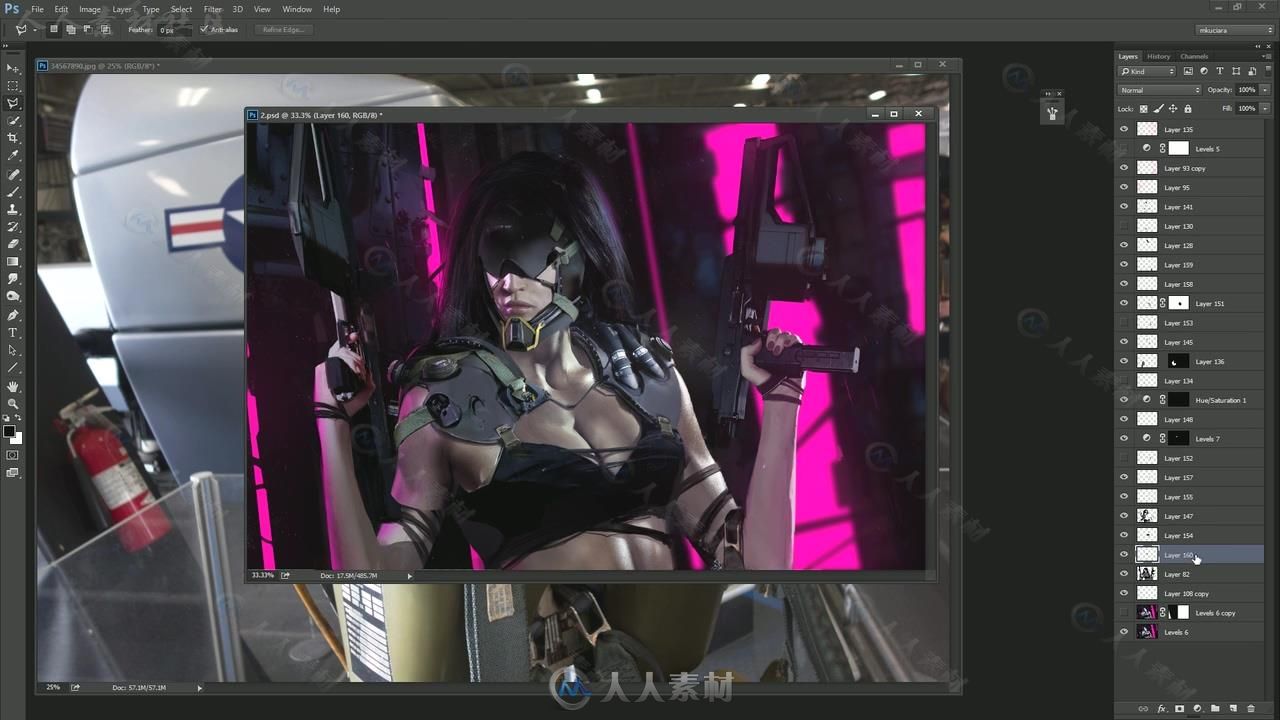Image resolution: width=1280 pixels, height=720 pixels.
Task: Open the Opacity slider dropdown arrow
Action: pos(1265,90)
